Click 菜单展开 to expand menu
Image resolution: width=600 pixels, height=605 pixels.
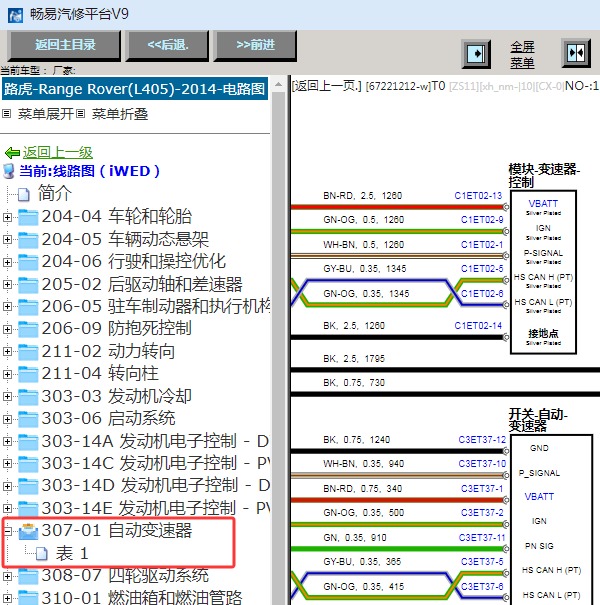[x=46, y=114]
